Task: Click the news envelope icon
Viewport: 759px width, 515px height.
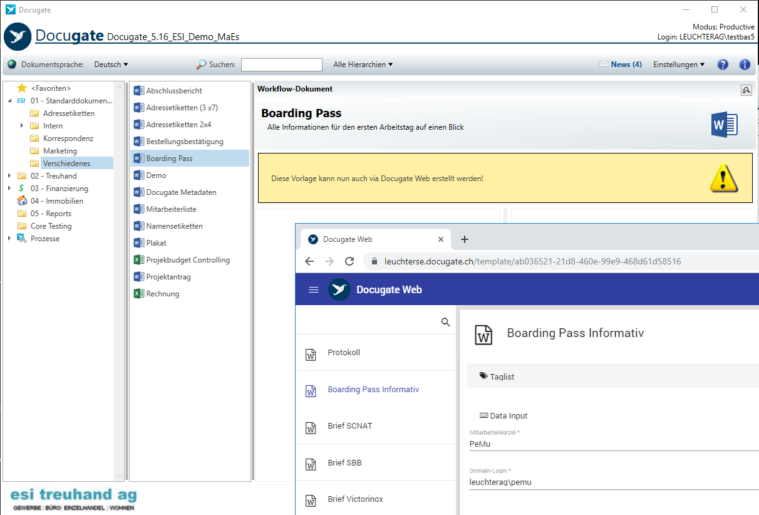Action: pos(604,64)
